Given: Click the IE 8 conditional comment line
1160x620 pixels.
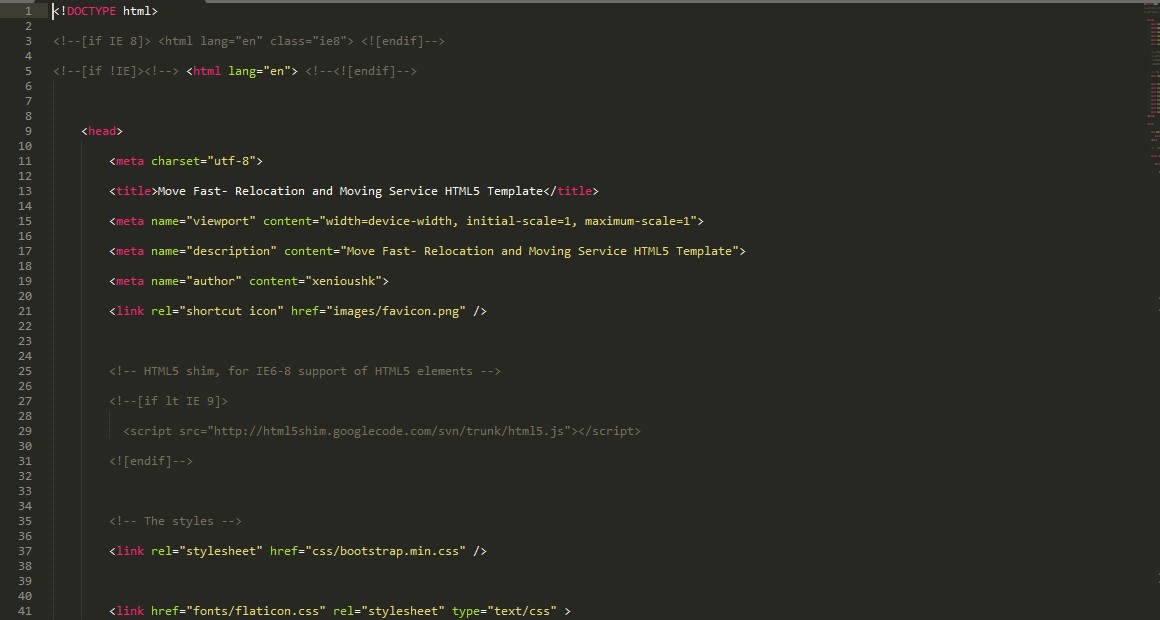Looking at the screenshot, I should [249, 41].
